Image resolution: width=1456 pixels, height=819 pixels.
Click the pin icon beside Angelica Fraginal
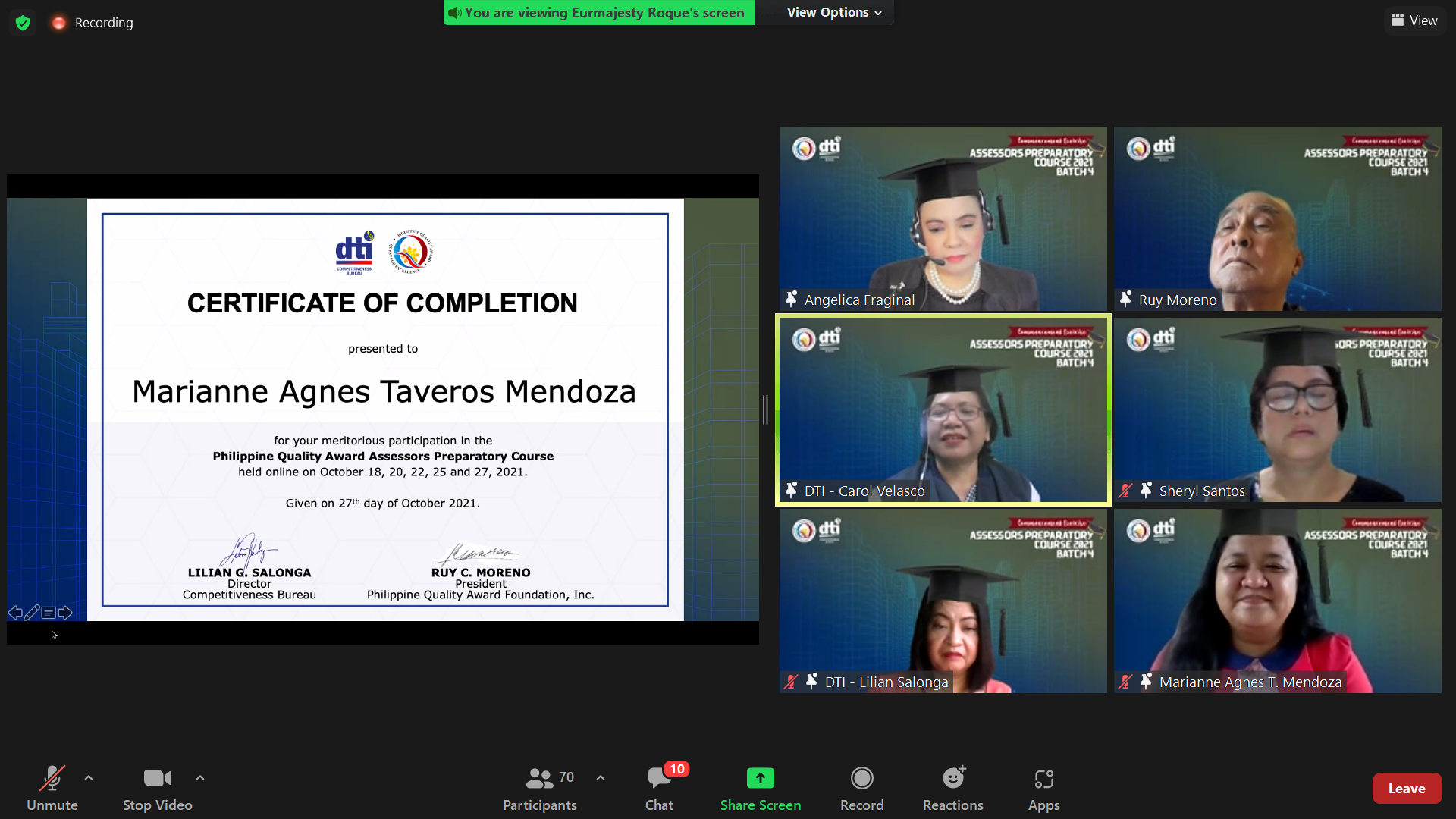click(x=791, y=300)
